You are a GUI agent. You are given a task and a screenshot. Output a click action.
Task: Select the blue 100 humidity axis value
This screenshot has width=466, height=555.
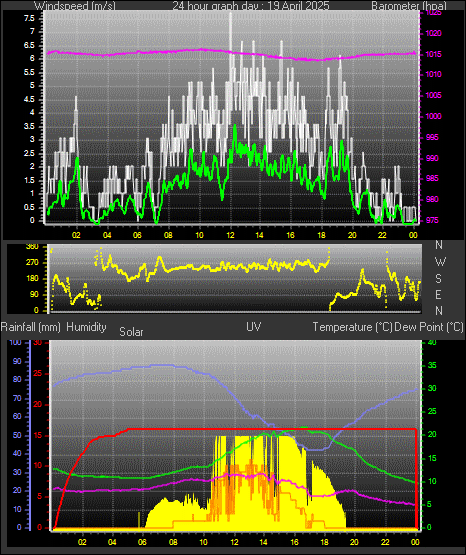(16, 342)
